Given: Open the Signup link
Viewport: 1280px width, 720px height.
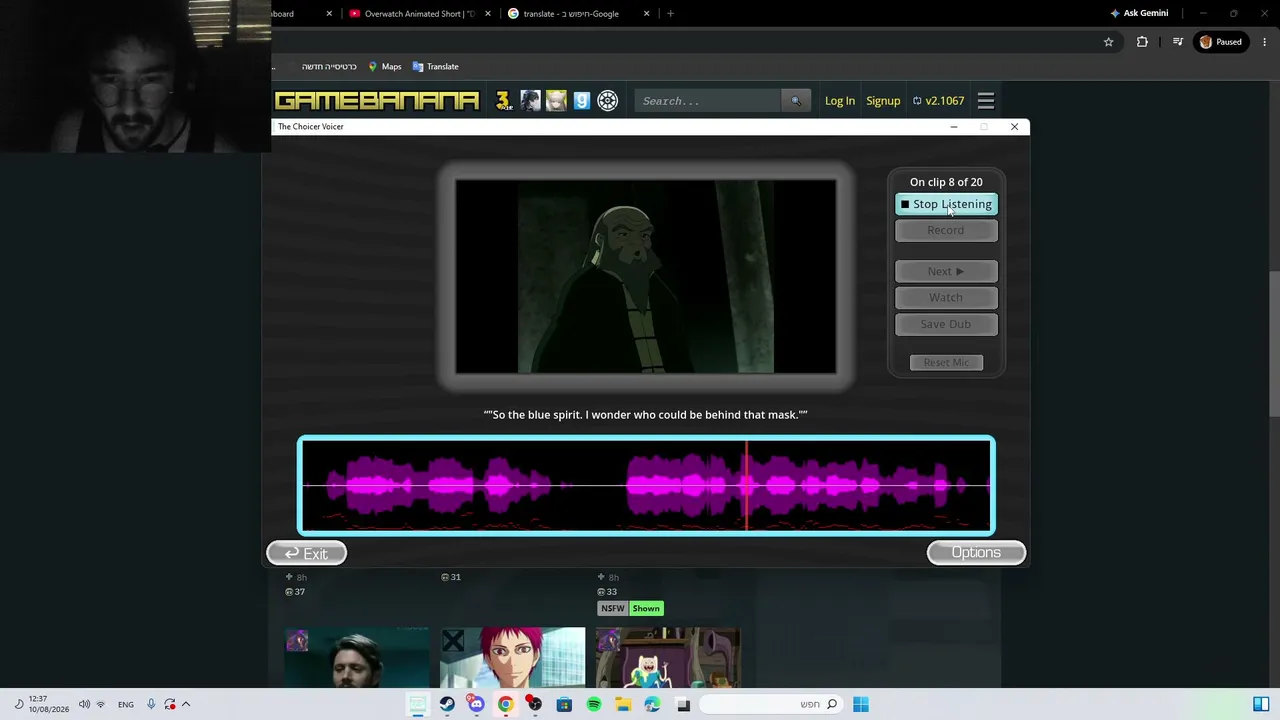Looking at the screenshot, I should click(883, 101).
